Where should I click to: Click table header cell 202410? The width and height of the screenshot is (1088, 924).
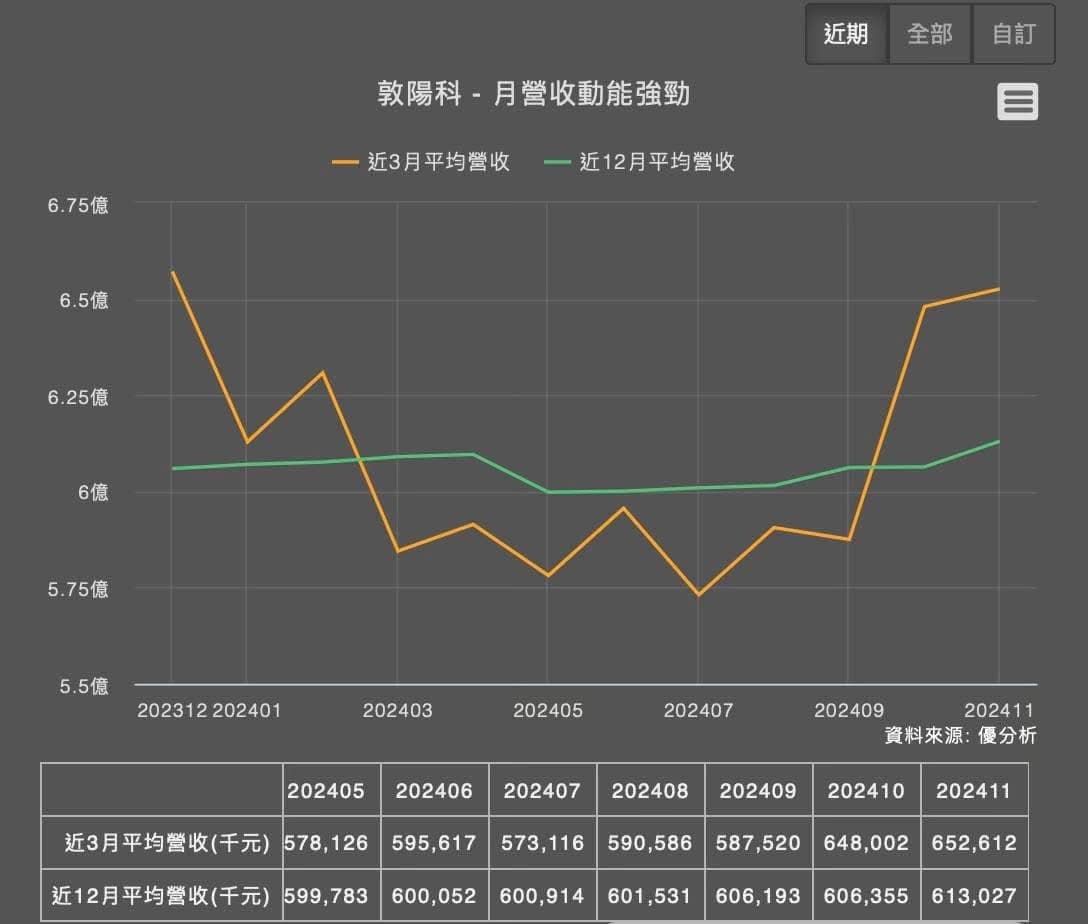[867, 790]
